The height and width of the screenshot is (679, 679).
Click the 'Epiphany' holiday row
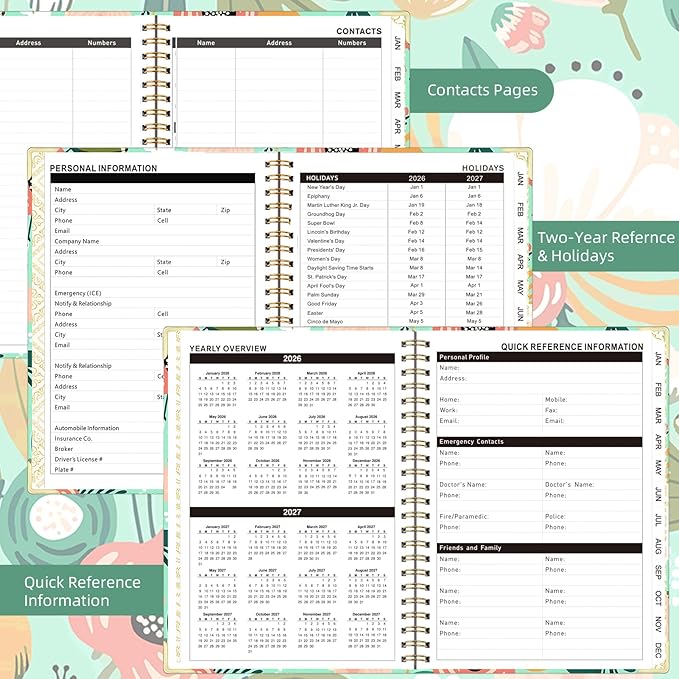[x=402, y=196]
